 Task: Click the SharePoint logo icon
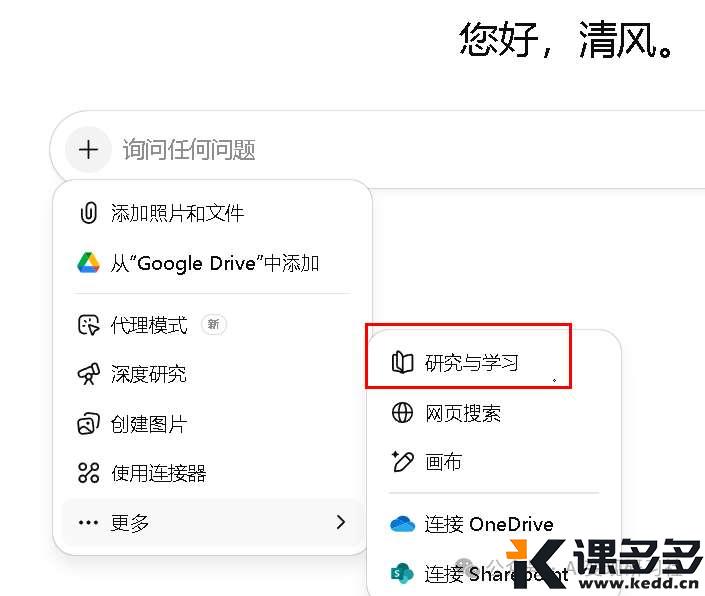[403, 574]
